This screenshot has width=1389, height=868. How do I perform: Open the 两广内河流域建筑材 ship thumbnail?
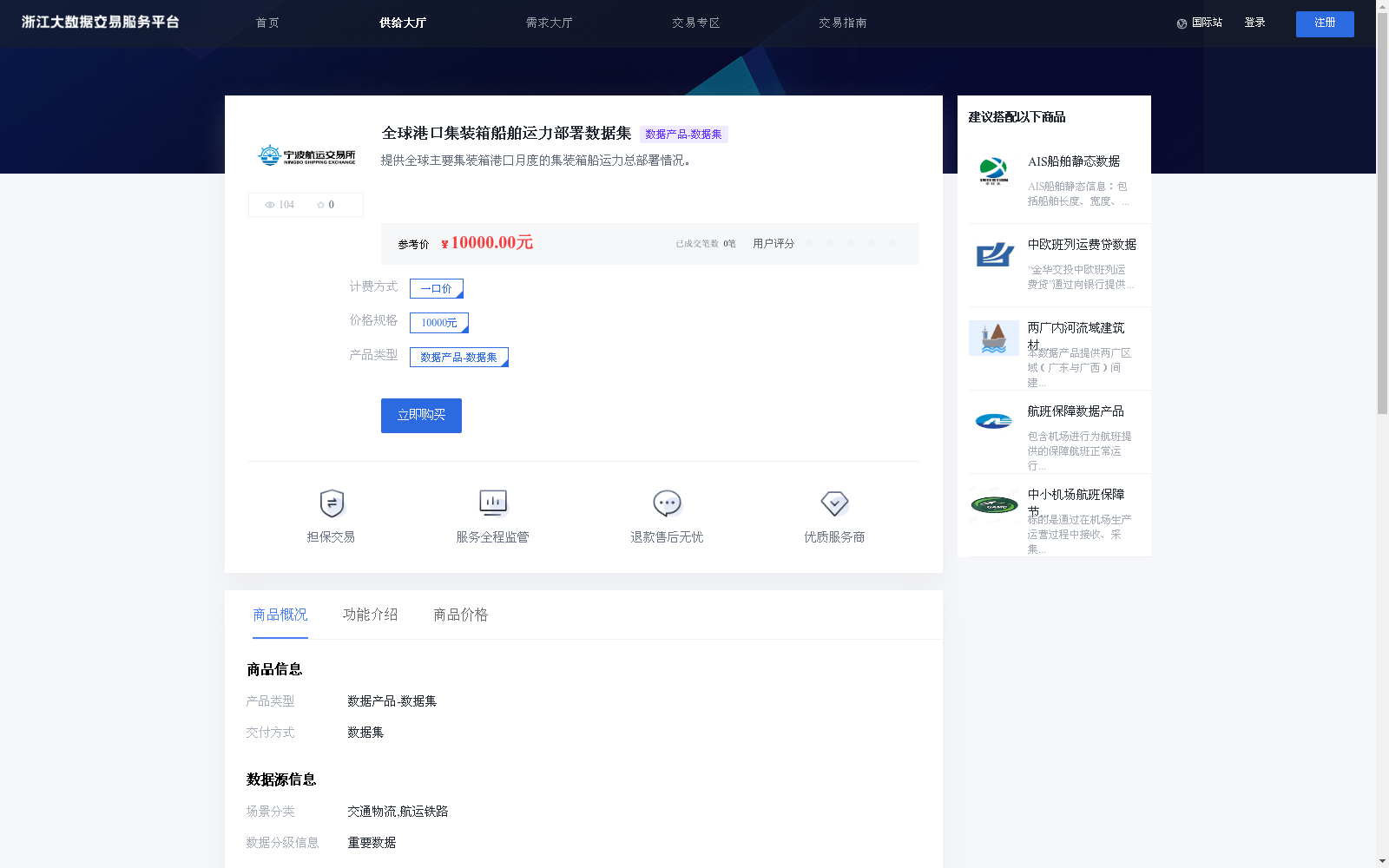tap(994, 338)
